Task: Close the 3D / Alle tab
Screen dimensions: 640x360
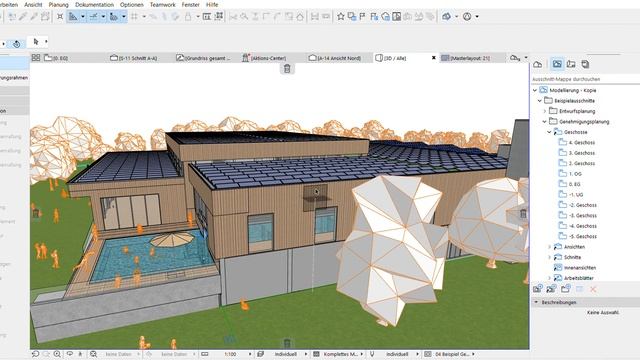Action: click(x=433, y=58)
